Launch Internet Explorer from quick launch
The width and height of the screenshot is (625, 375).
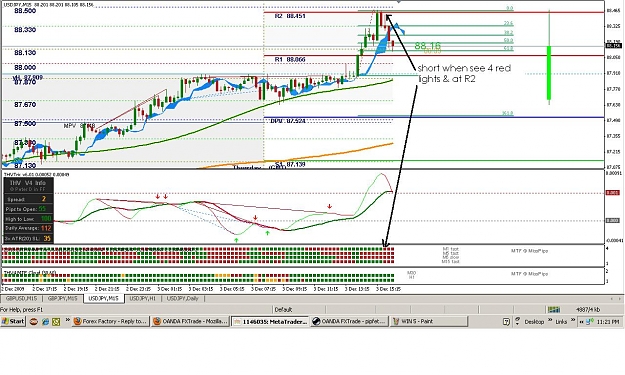click(45, 321)
